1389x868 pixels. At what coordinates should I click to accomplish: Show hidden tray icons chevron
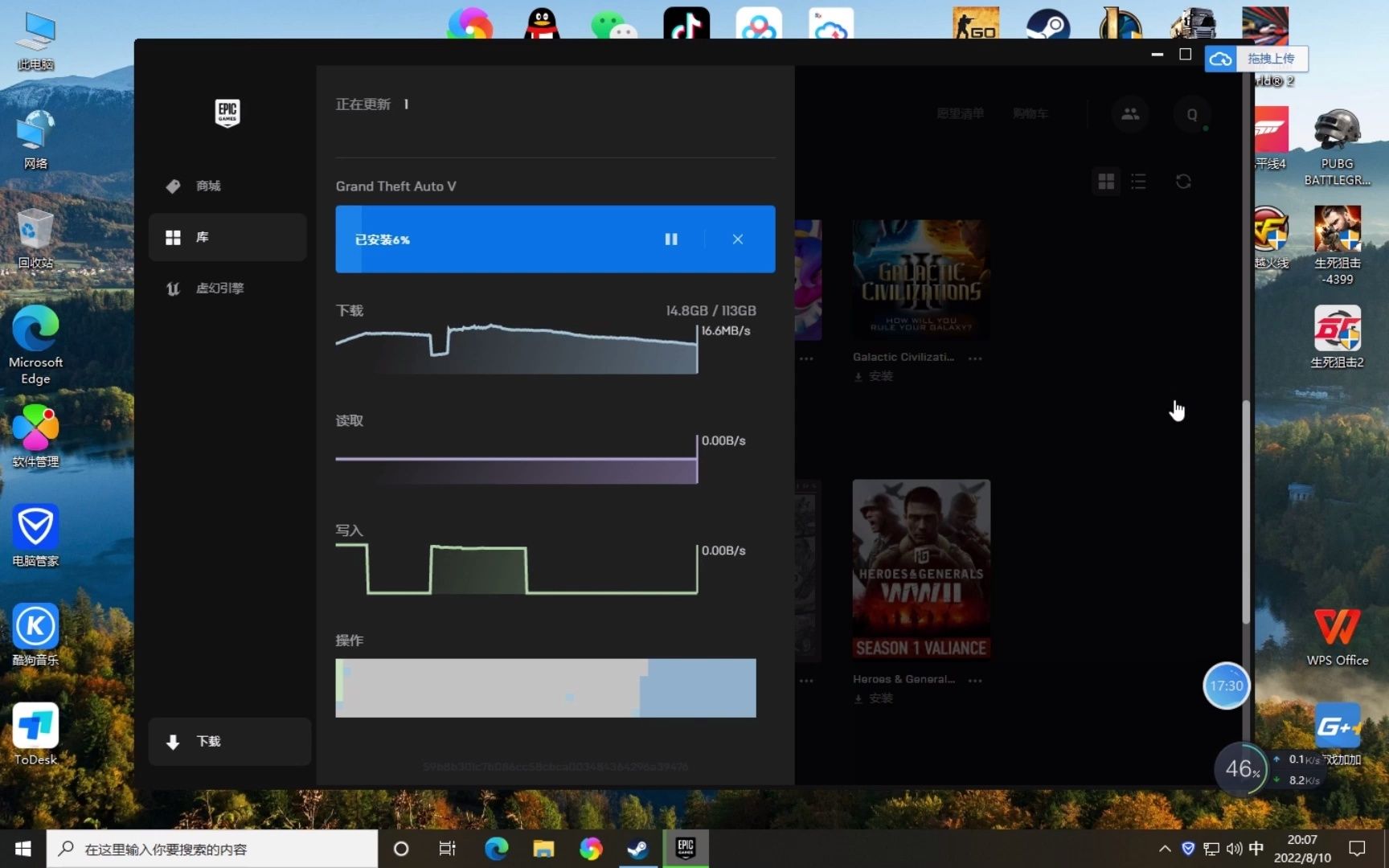pyautogui.click(x=1164, y=849)
